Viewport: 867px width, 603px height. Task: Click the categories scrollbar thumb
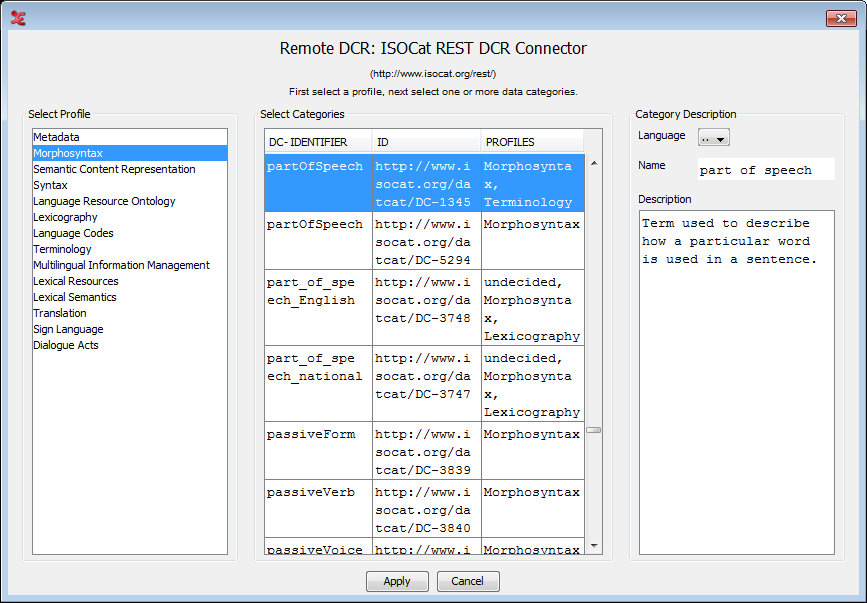(594, 430)
